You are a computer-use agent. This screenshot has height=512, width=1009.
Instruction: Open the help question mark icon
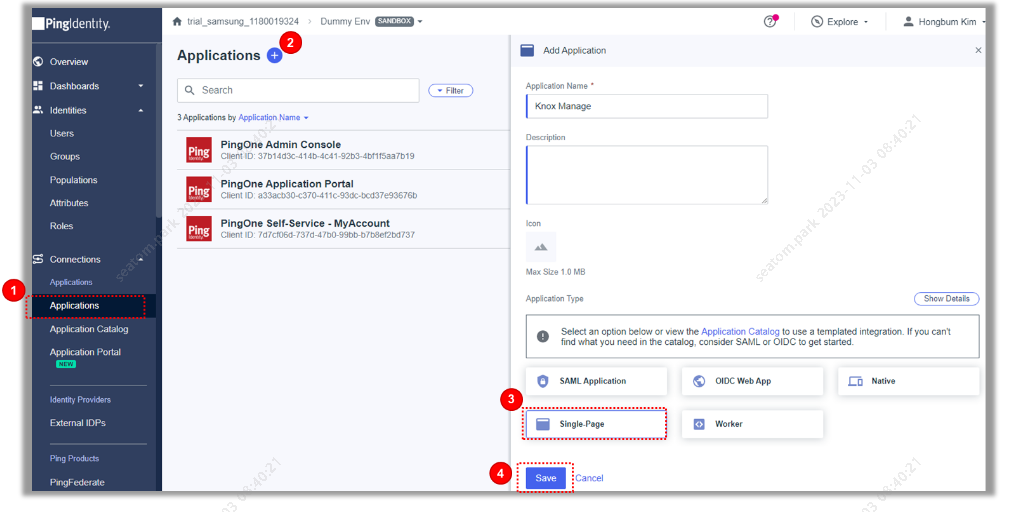(x=770, y=22)
